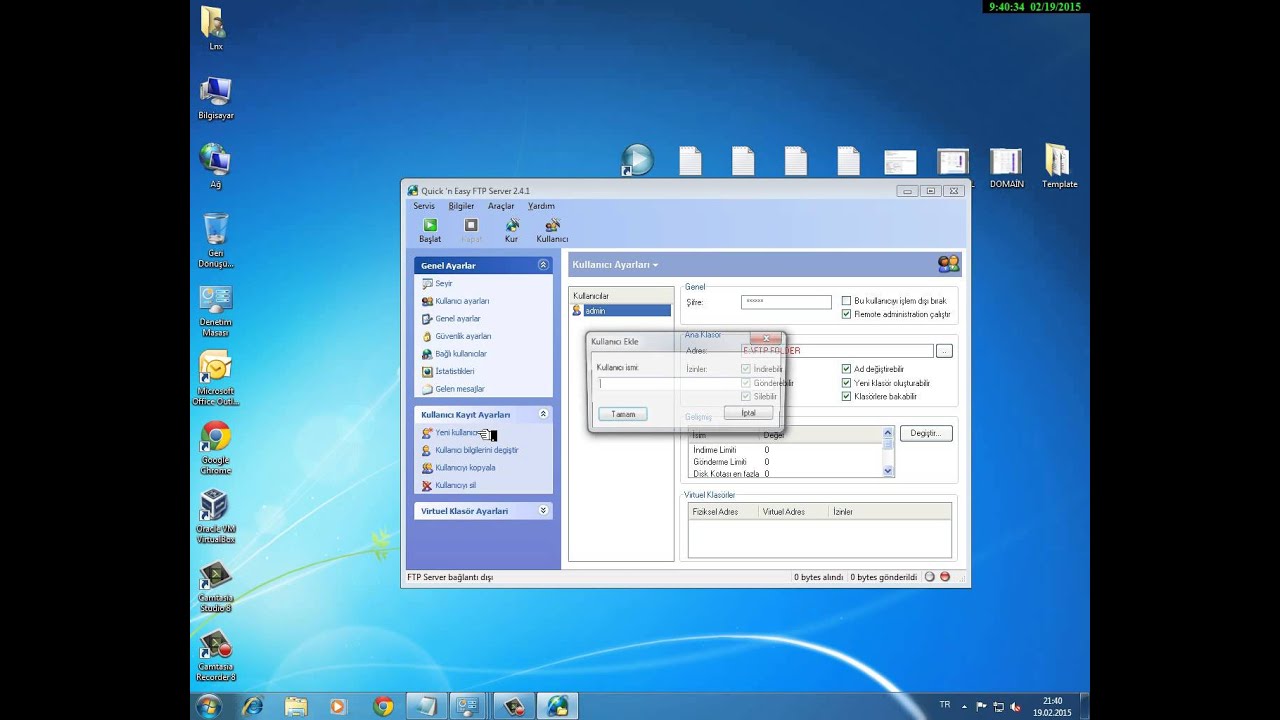1280x720 pixels.
Task: Click İptal in Kullanıcı Ekle dialog
Action: [x=748, y=413]
